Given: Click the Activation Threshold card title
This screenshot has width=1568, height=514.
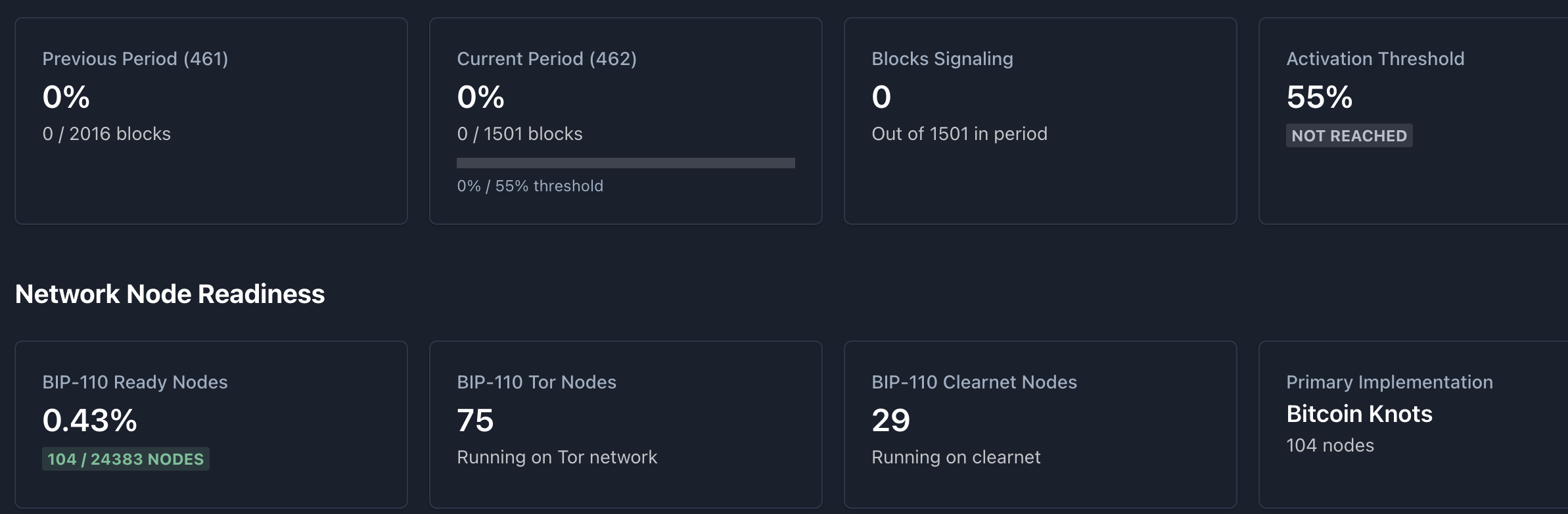Looking at the screenshot, I should pyautogui.click(x=1375, y=59).
